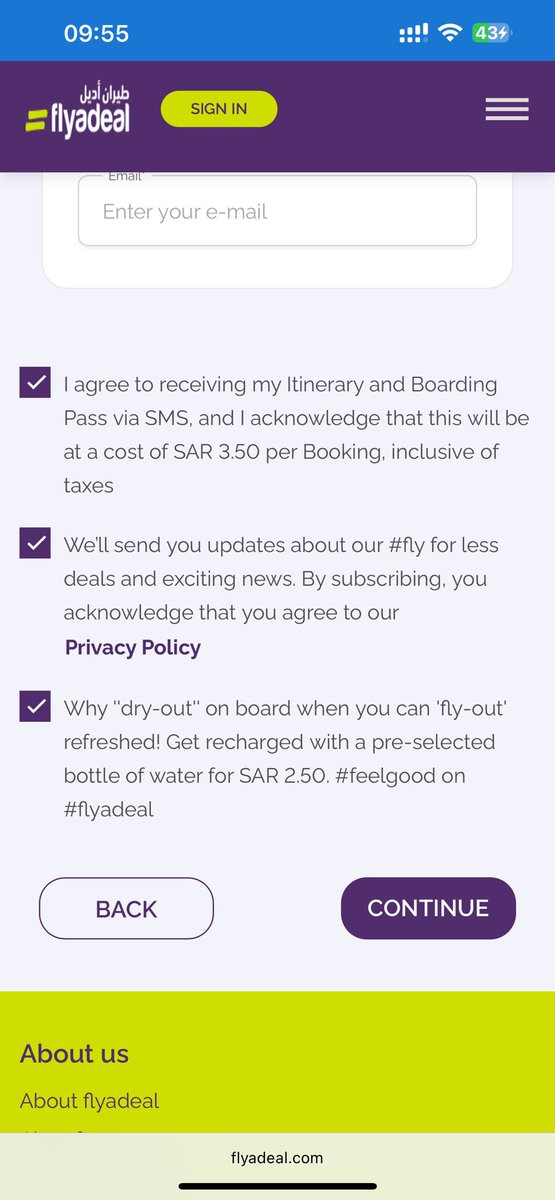Screen dimensions: 555x1200
Task: Tap the cellular signal icon
Action: 413,33
